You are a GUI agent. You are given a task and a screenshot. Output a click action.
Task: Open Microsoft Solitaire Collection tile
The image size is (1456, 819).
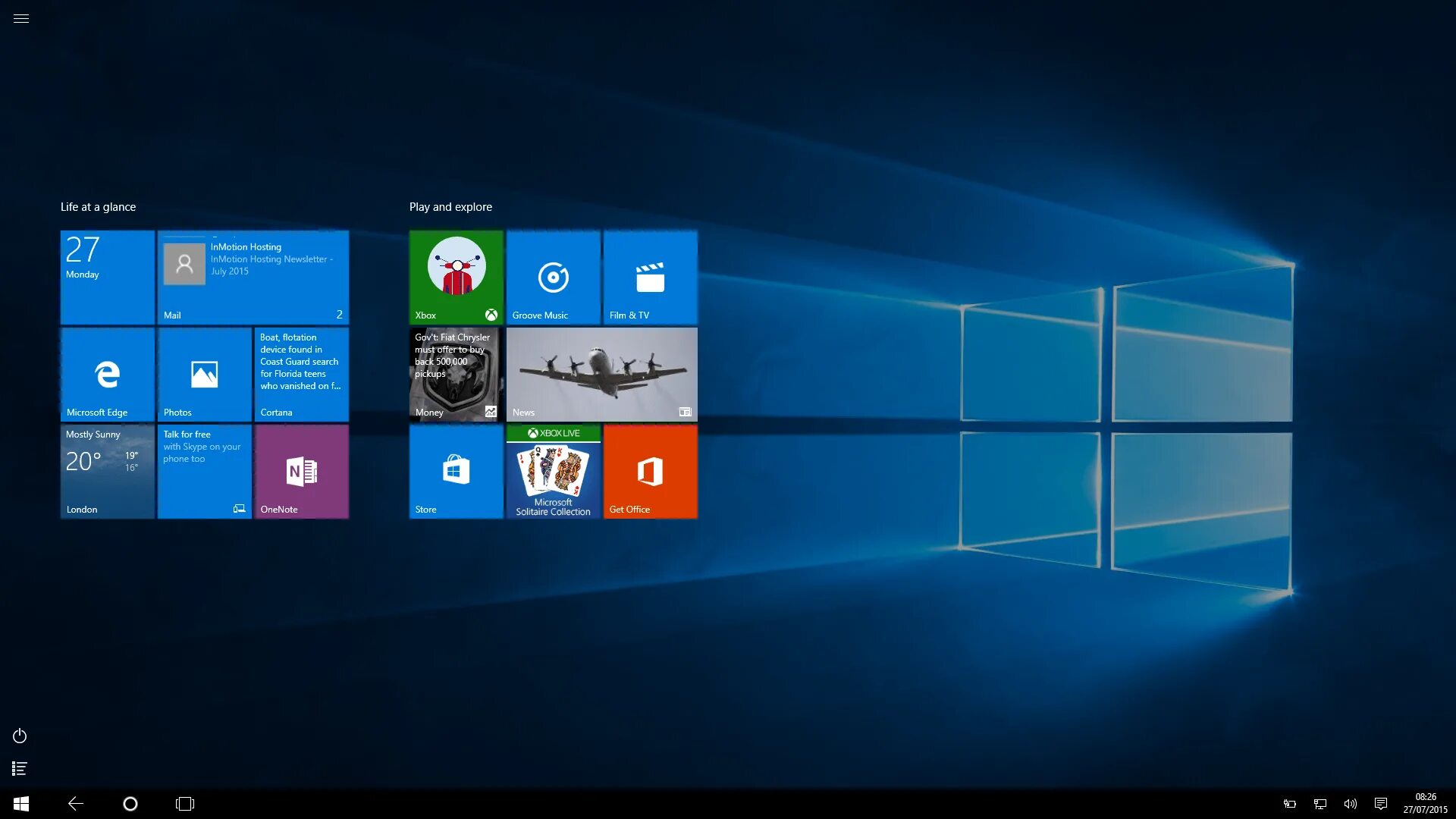[x=553, y=471]
